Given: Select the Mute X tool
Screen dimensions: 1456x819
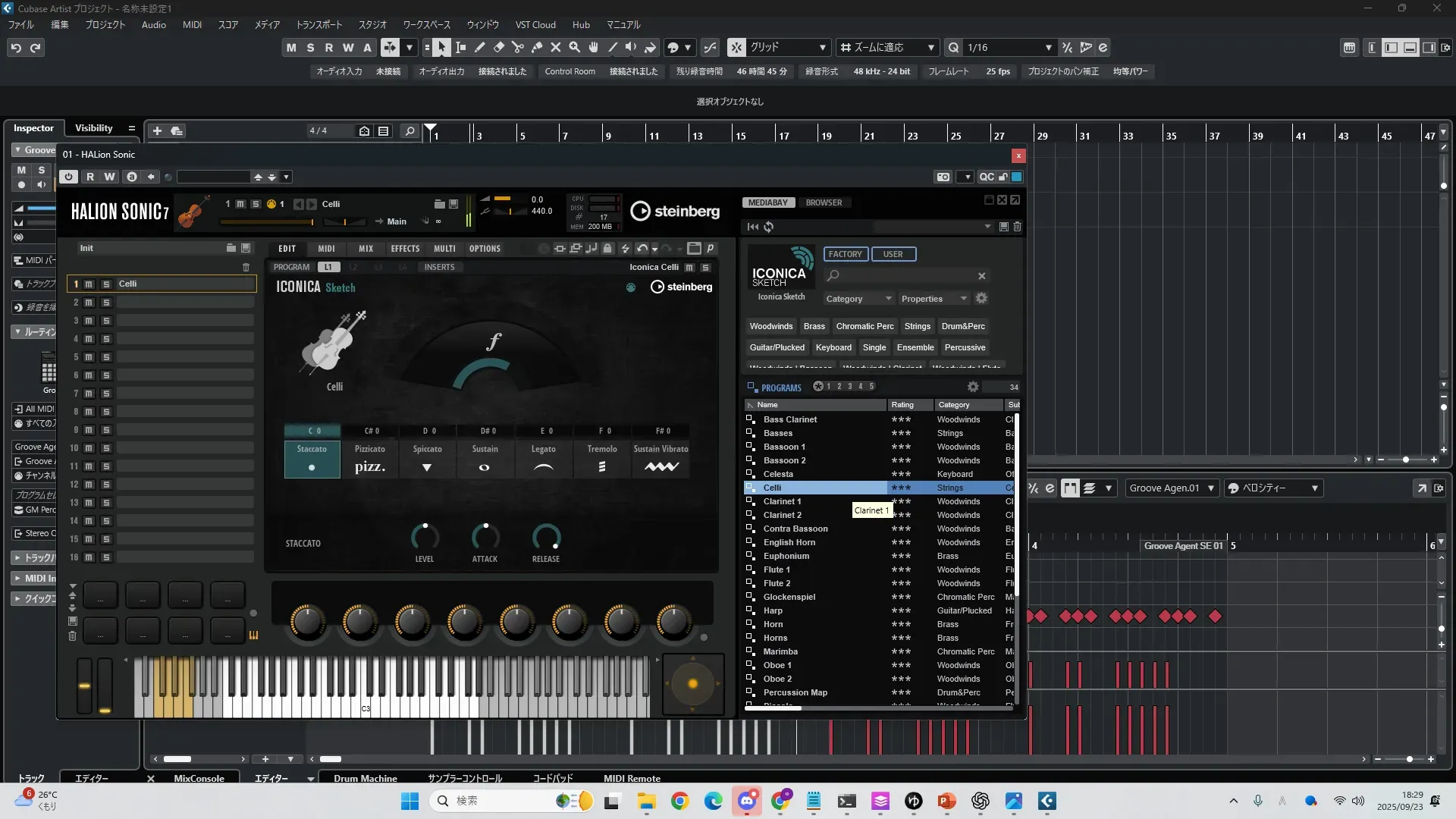Looking at the screenshot, I should (555, 48).
